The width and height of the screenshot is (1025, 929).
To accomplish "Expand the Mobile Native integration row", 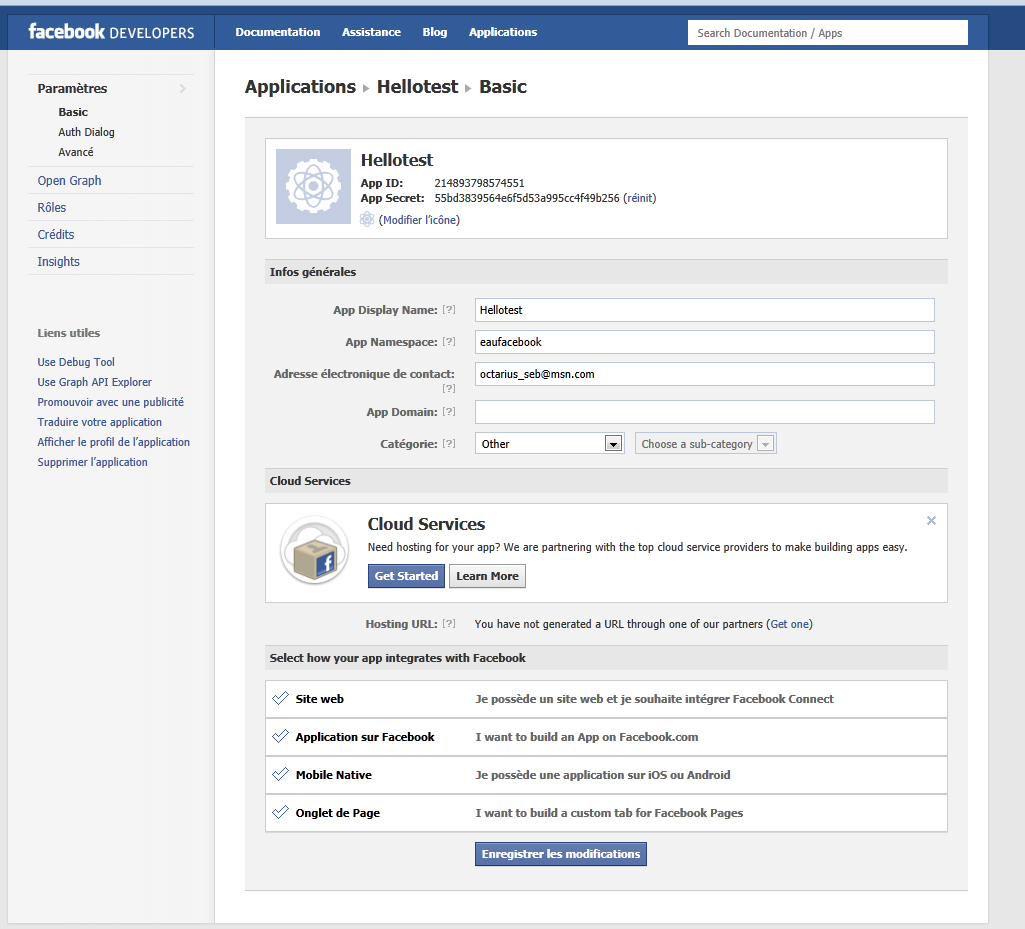I will pos(606,775).
